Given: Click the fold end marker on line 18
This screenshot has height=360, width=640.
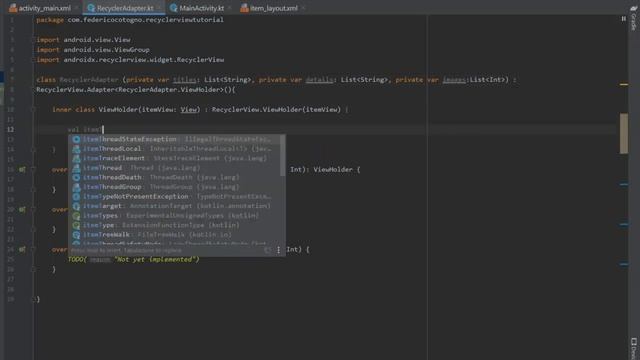Looking at the screenshot, I should (33, 189).
